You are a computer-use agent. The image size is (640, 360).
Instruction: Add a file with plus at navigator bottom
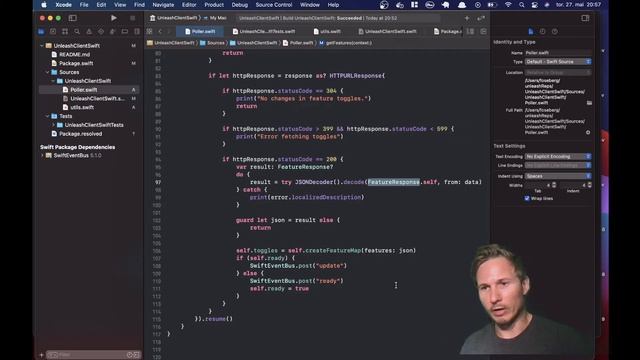41,355
